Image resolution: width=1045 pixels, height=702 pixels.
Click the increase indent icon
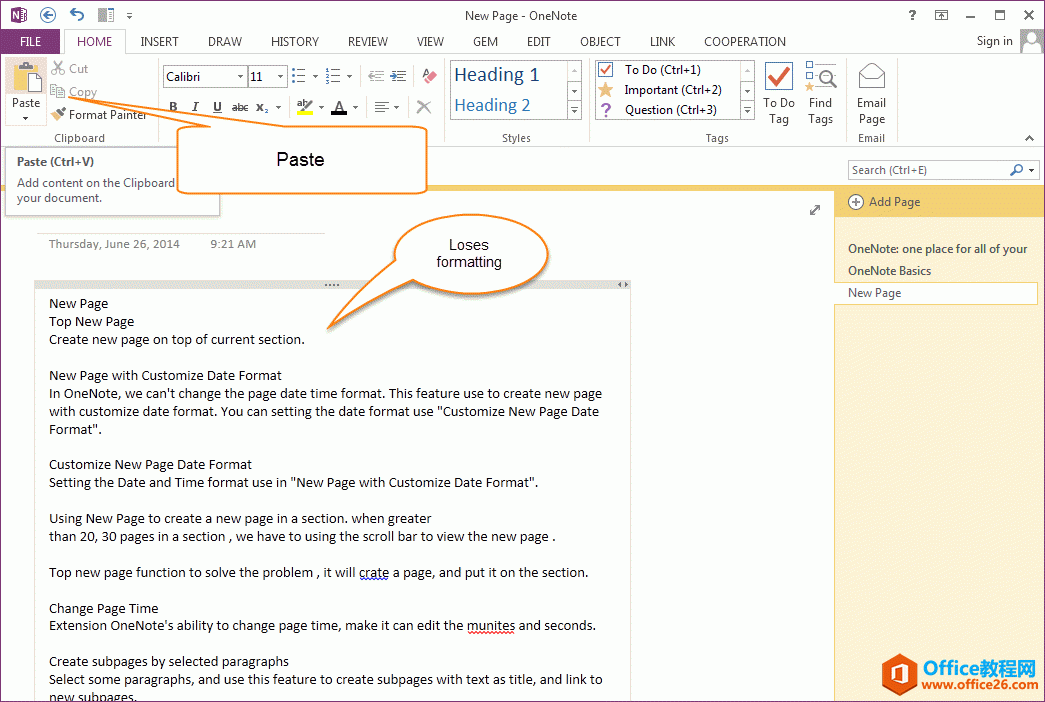tap(398, 76)
